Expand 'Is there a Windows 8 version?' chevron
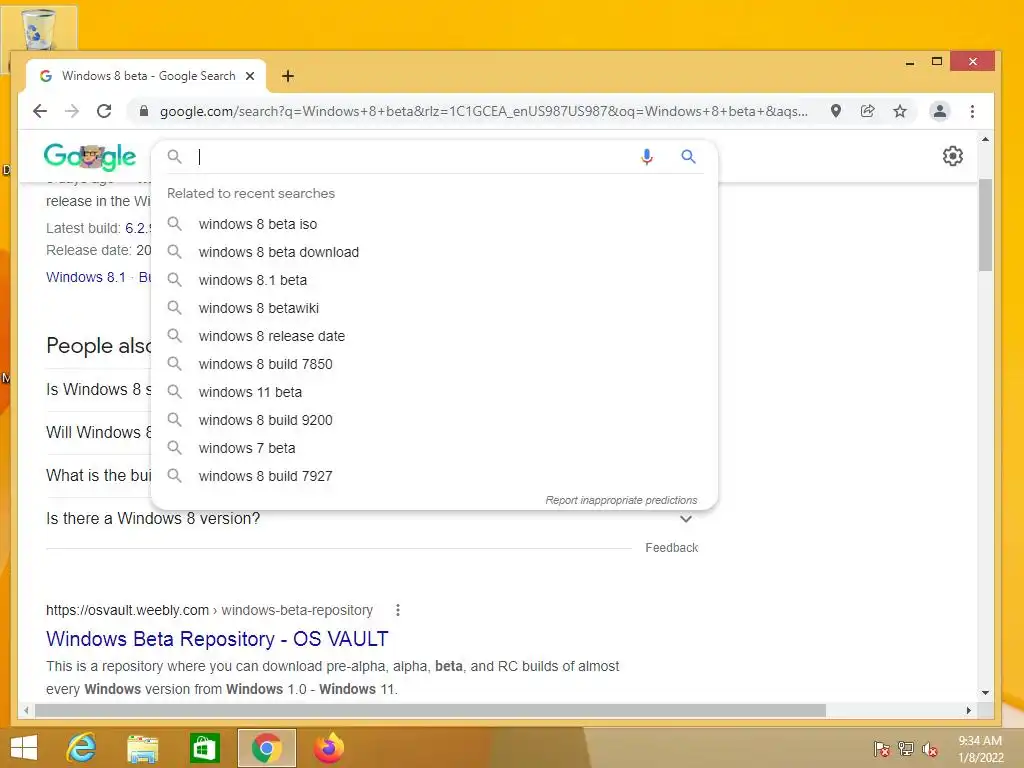 point(686,519)
